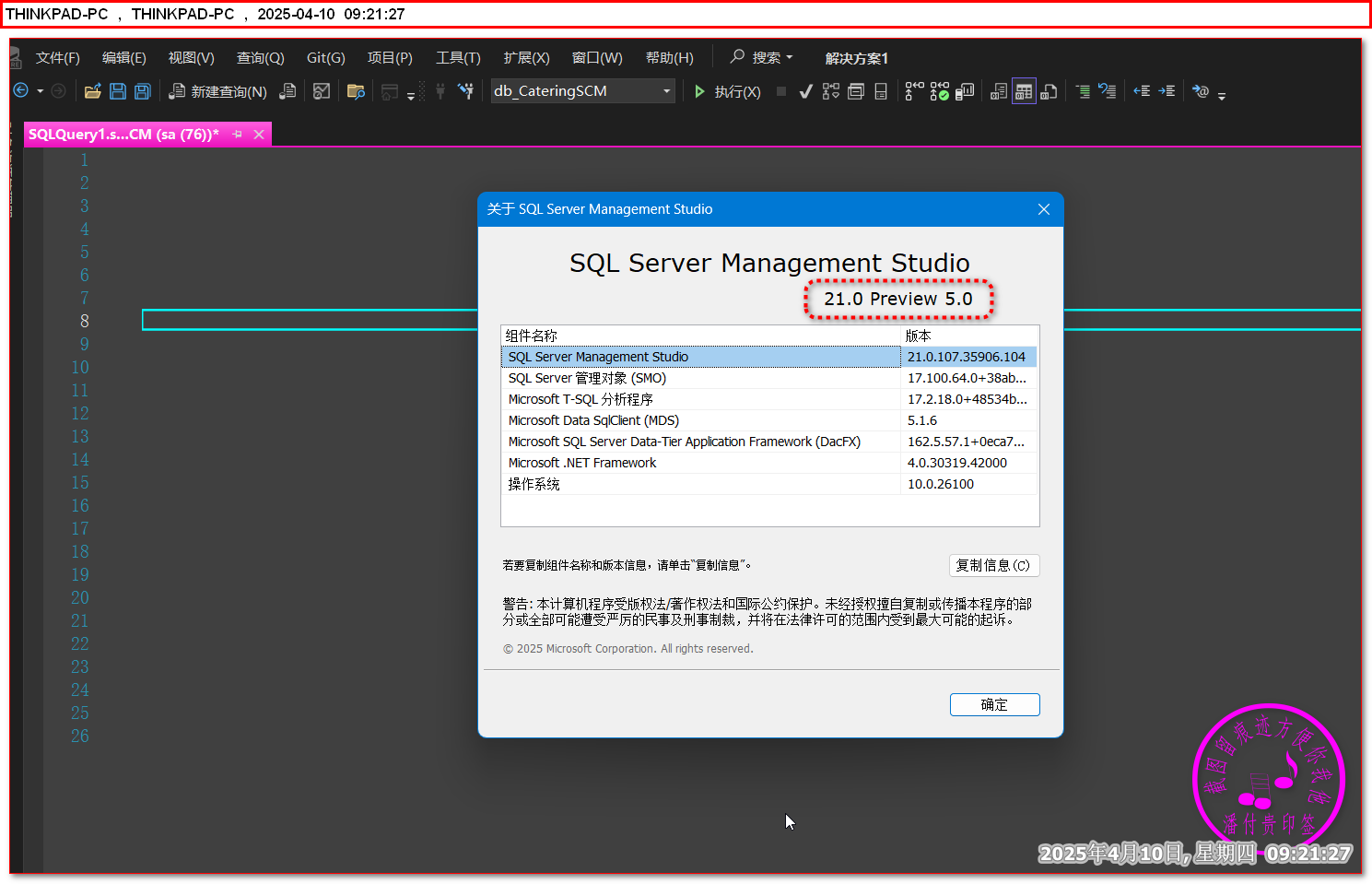Open the first toolbar overflow arrow beside plug icon
Screen dimensions: 1372x884
click(411, 96)
